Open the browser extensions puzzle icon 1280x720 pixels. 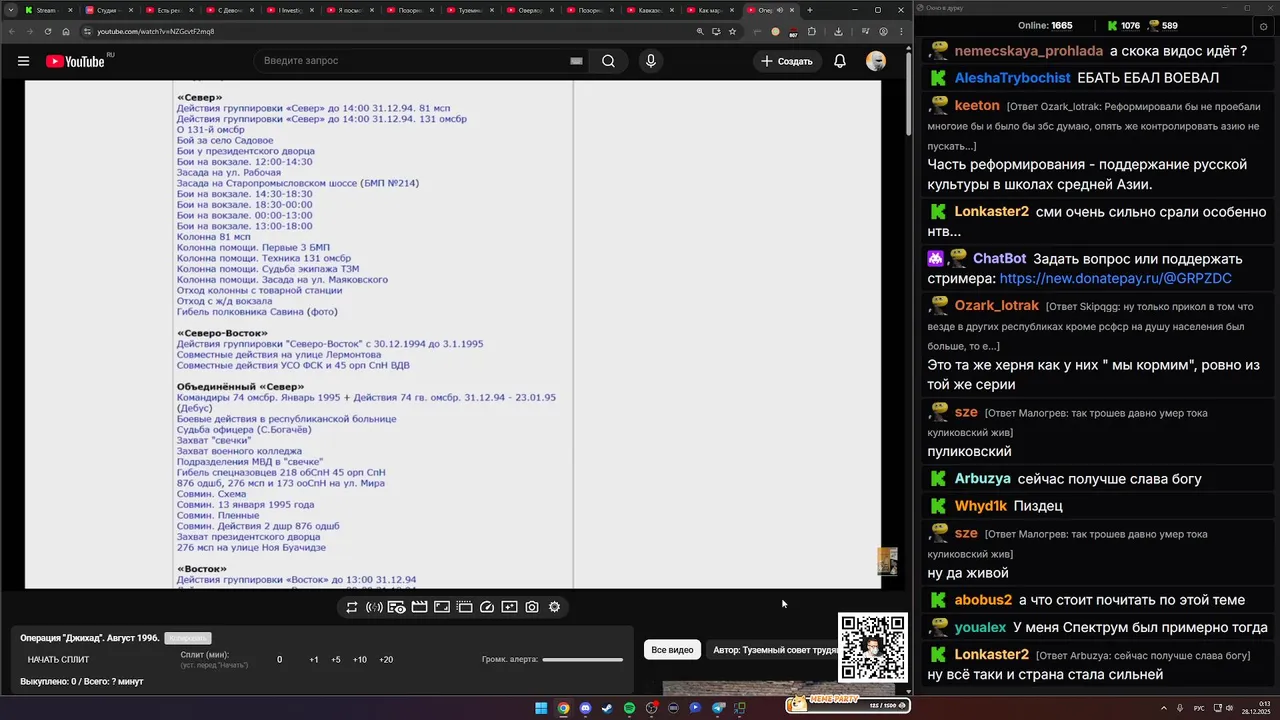811,31
